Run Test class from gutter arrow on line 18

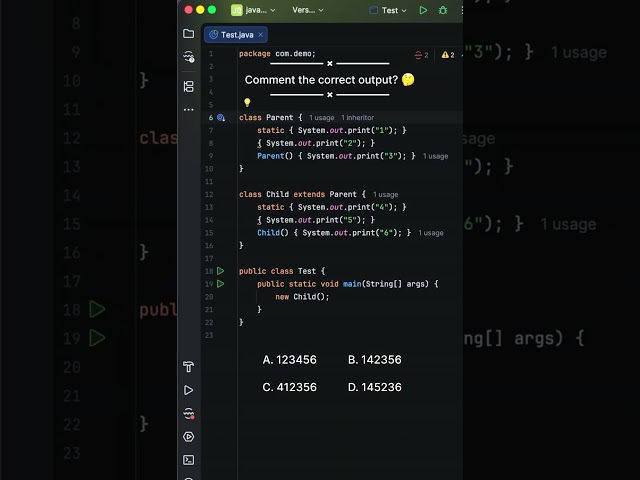[x=220, y=271]
